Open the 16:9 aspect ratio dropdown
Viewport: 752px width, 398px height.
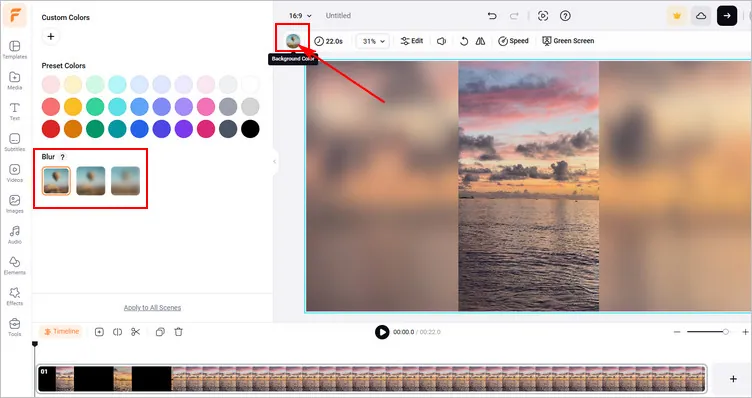point(300,16)
